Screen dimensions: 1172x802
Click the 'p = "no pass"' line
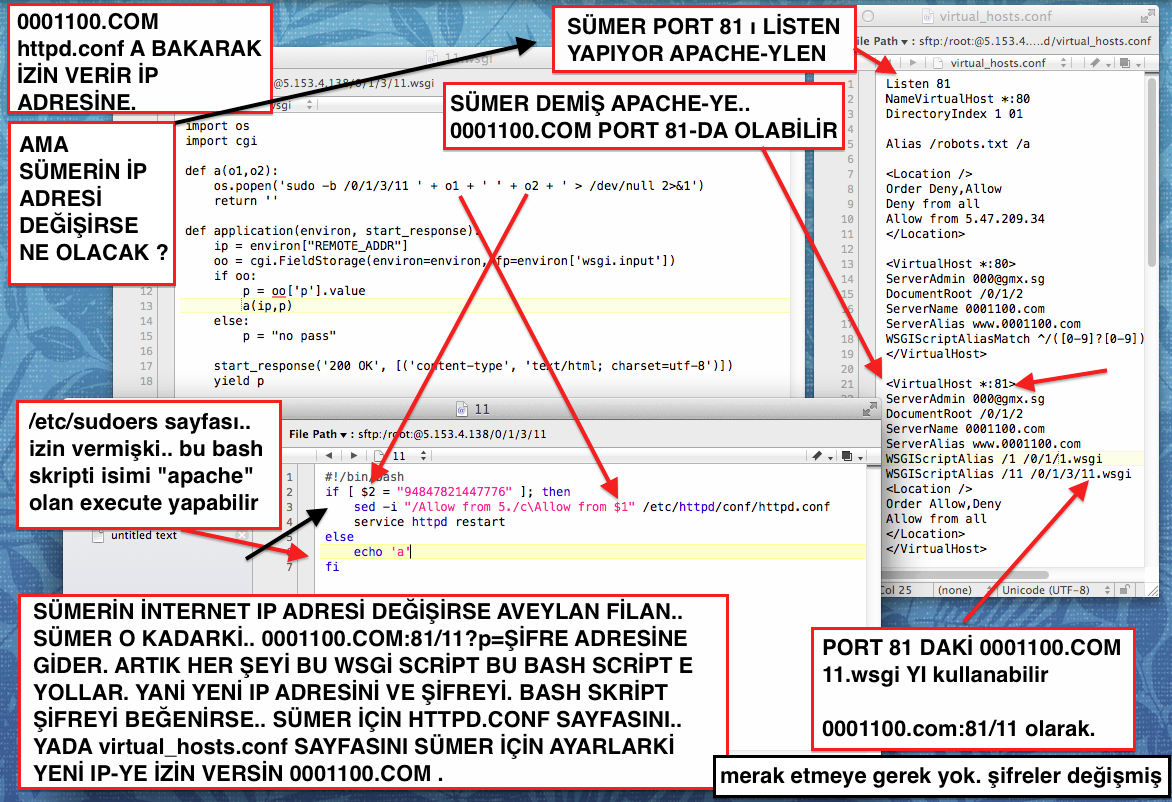pyautogui.click(x=289, y=336)
